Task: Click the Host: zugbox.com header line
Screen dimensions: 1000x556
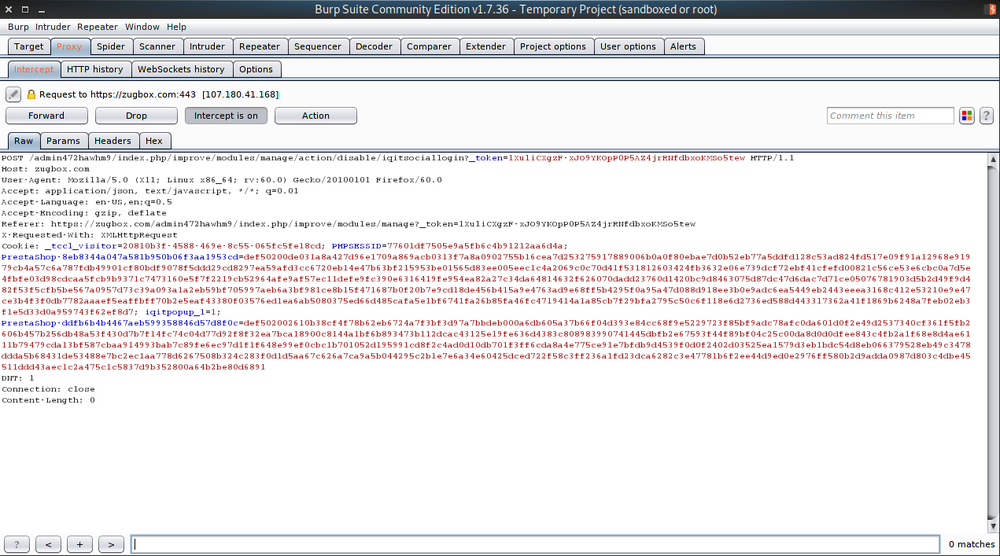Action: (45, 169)
